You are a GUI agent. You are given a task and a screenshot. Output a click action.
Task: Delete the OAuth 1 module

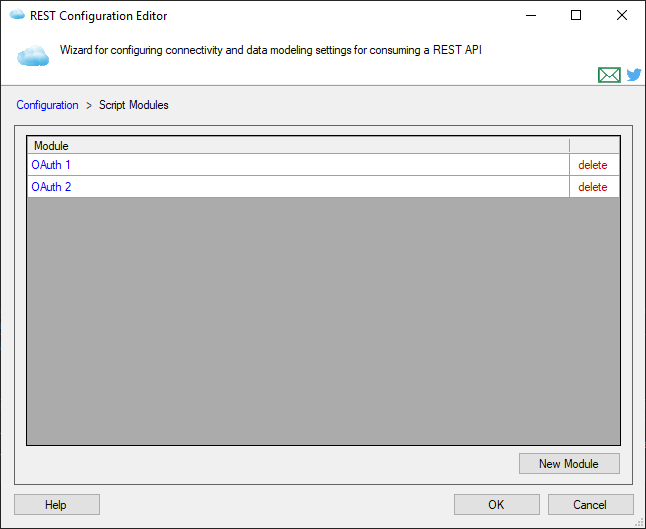tap(592, 165)
